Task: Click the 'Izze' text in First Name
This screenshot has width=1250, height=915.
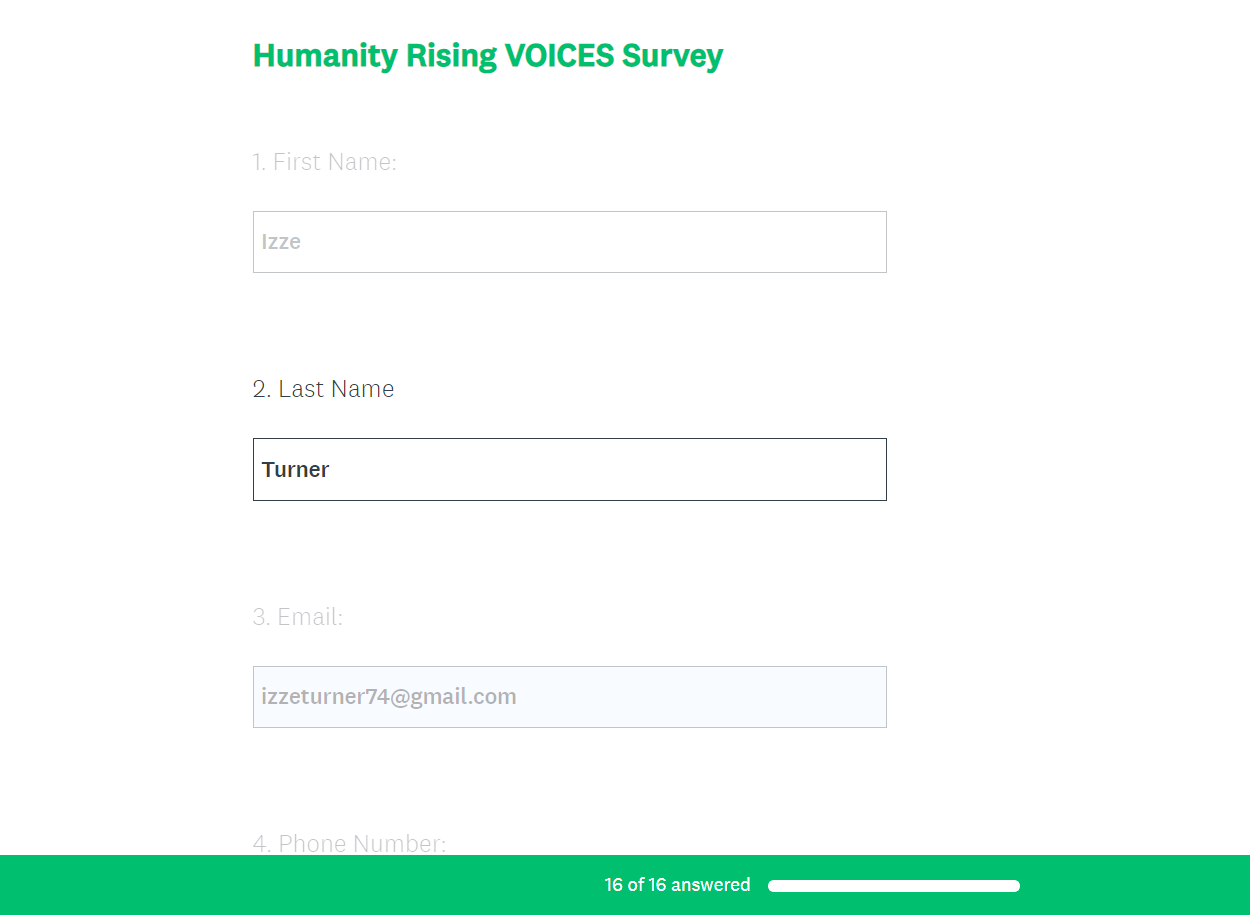Action: point(281,242)
